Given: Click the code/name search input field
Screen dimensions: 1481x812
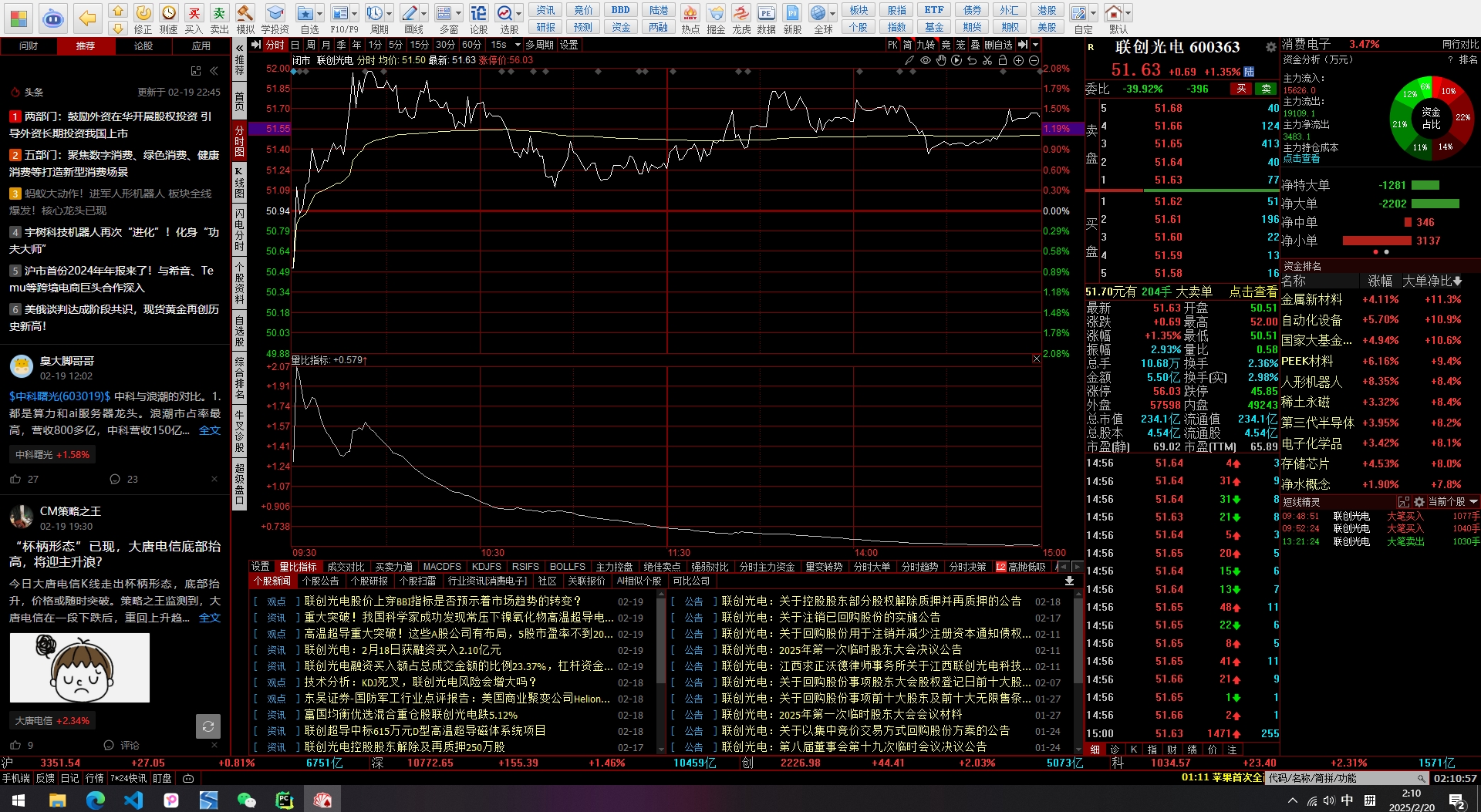Looking at the screenshot, I should coord(1346,778).
